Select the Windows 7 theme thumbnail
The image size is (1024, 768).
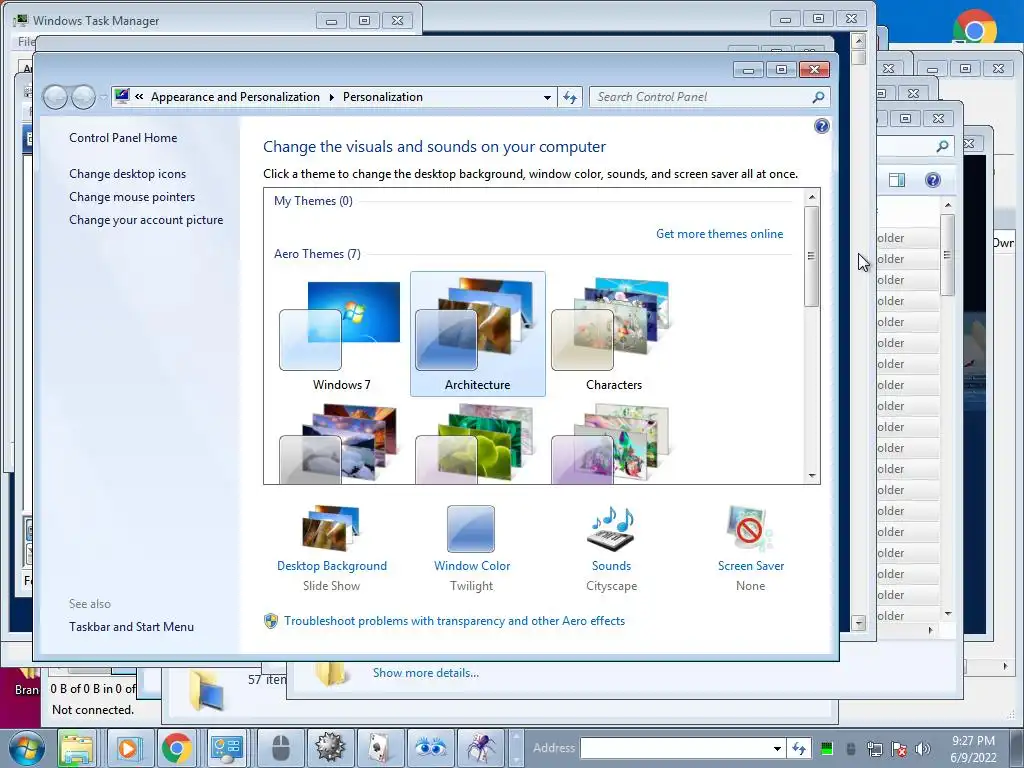point(341,334)
